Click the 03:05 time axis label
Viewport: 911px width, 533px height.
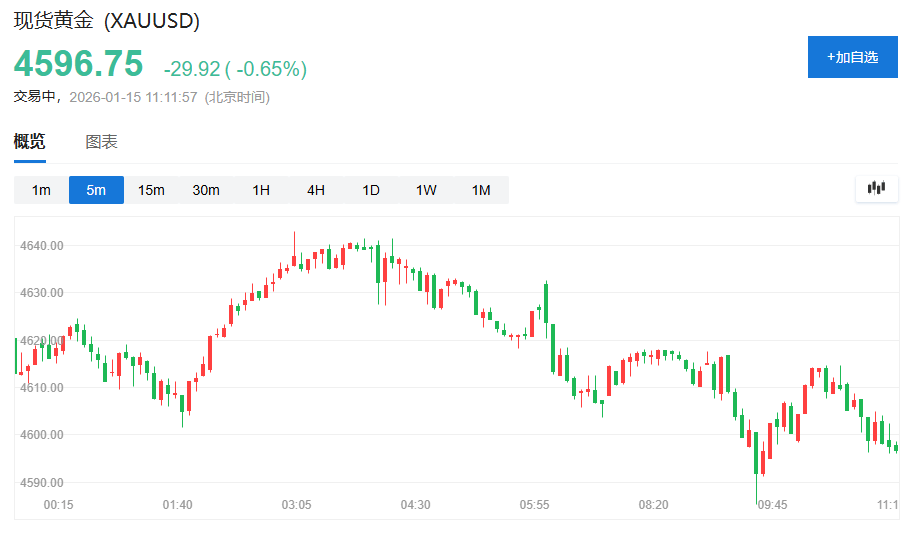coord(297,505)
